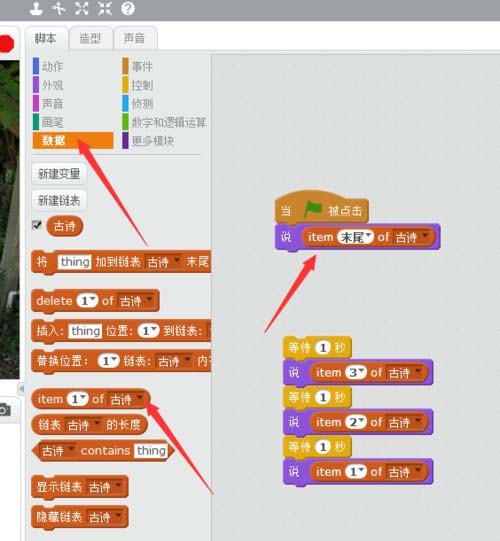Open the 画笔 block category

[53, 122]
